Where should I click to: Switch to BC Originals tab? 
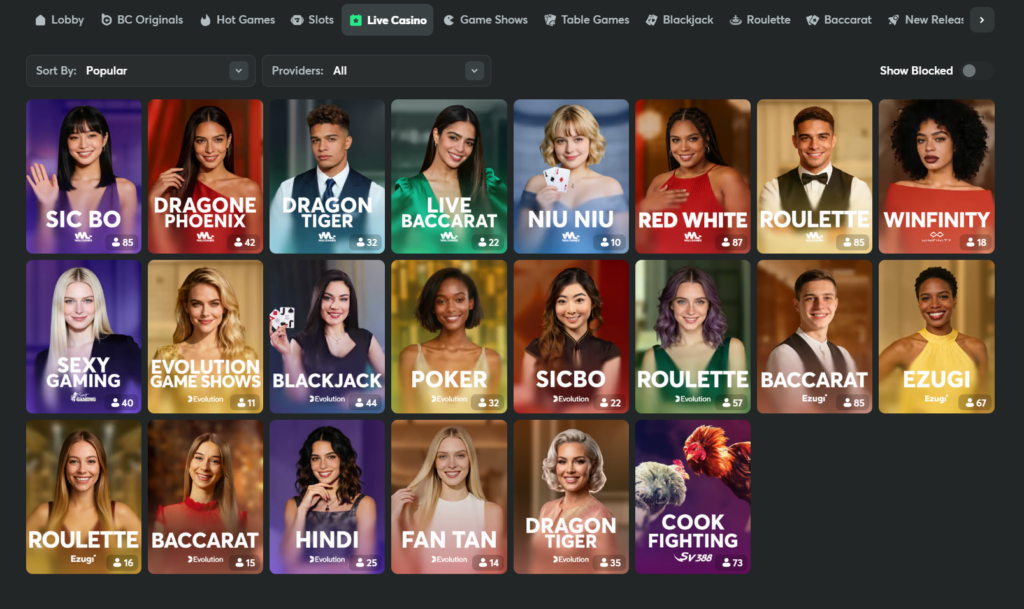pyautogui.click(x=142, y=20)
